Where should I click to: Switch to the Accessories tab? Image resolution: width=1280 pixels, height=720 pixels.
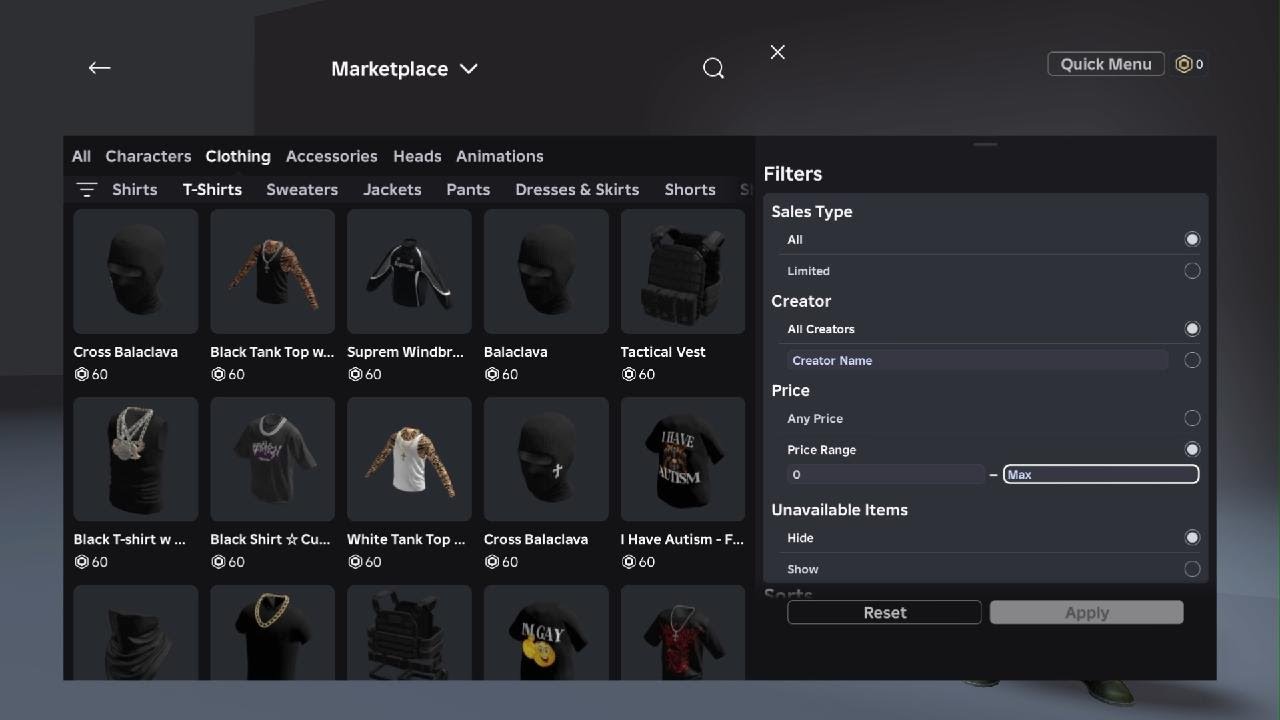tap(331, 156)
